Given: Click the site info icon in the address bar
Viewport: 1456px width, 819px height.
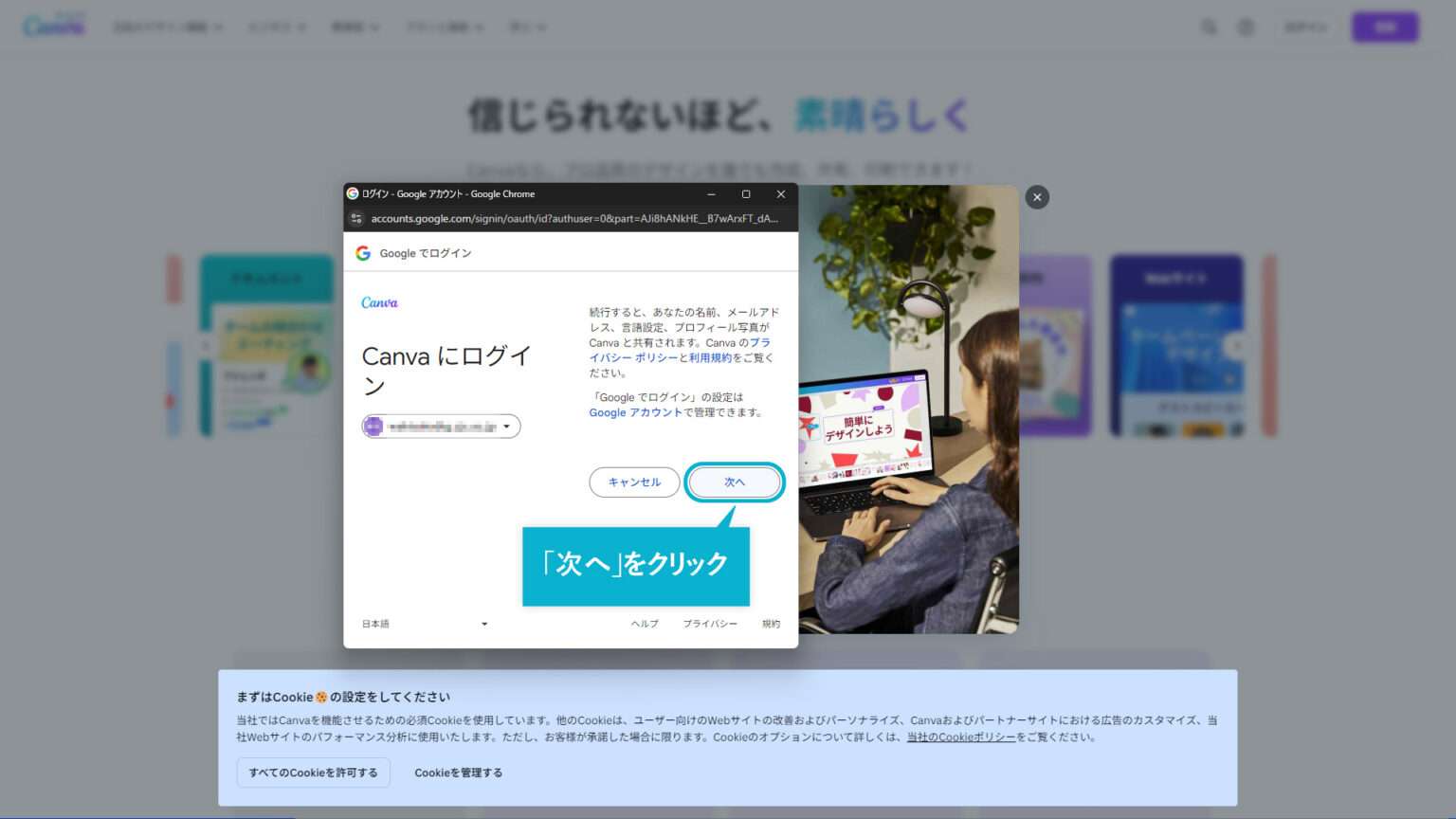Looking at the screenshot, I should pos(356,218).
